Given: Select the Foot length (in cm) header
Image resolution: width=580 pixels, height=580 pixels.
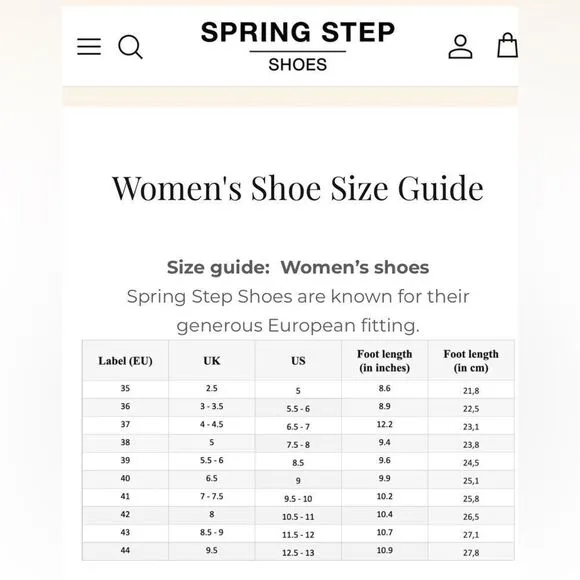Looking at the screenshot, I should click(x=471, y=361).
